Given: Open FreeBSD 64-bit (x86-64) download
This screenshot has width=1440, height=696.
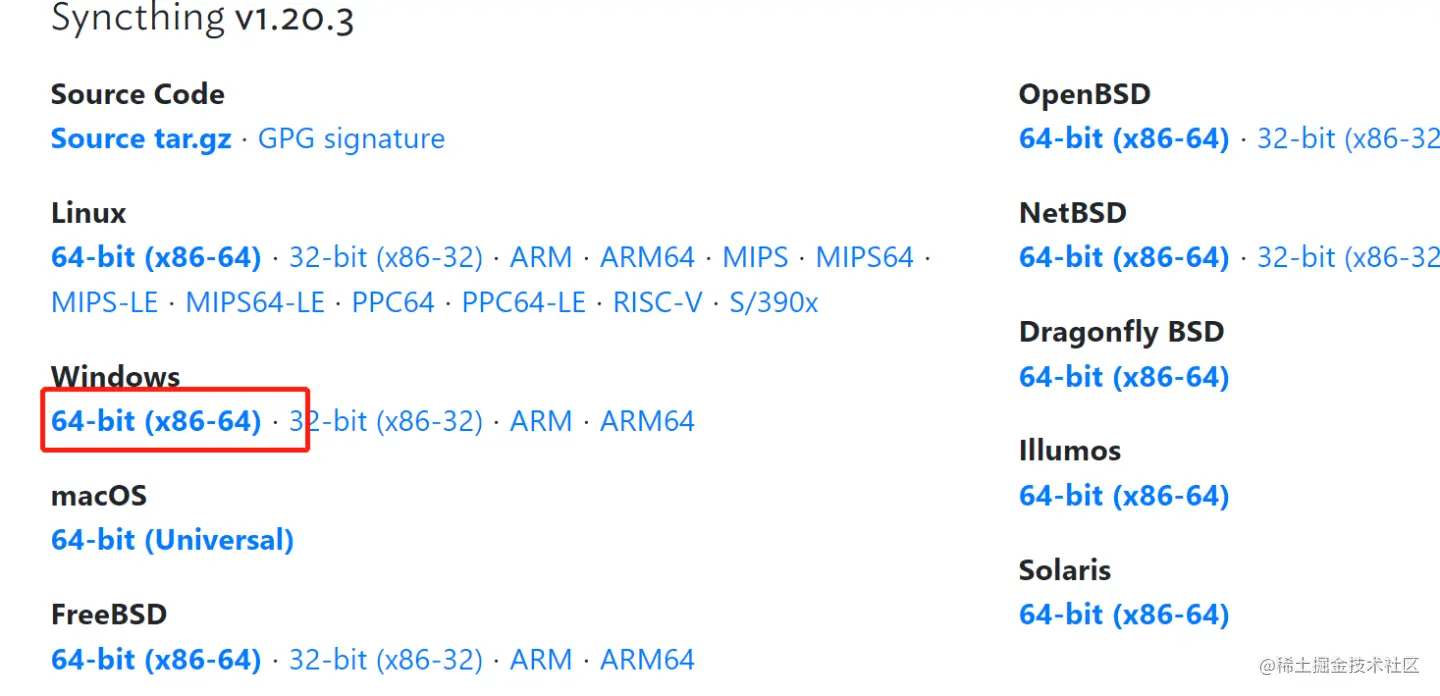Looking at the screenshot, I should tap(156, 660).
